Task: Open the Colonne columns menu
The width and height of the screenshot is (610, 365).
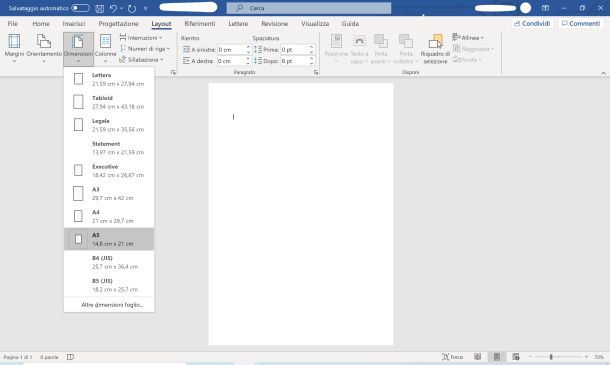Action: (105, 49)
